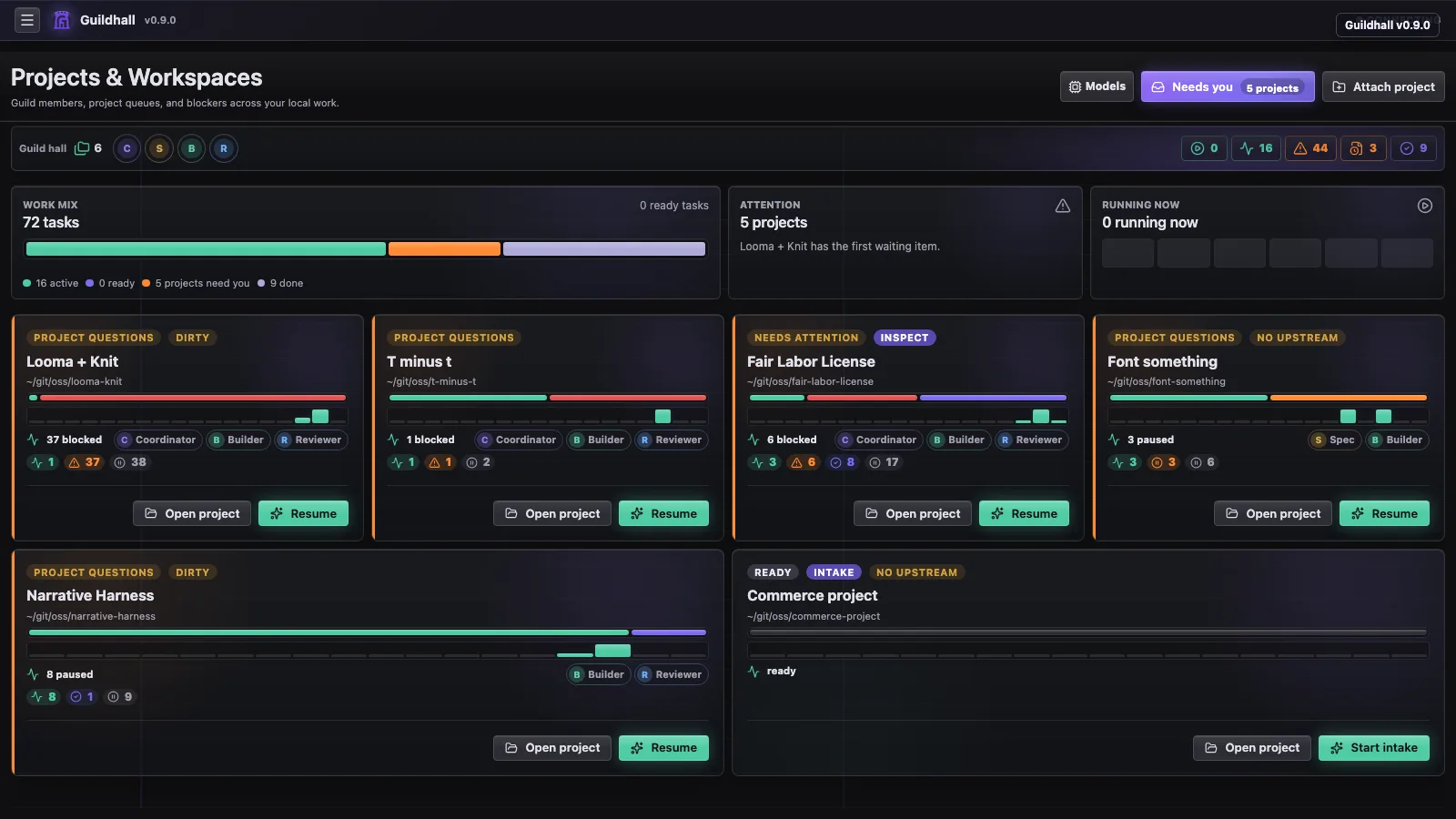
Task: Click INSPECT tag on Fair Labor License
Action: click(x=905, y=338)
